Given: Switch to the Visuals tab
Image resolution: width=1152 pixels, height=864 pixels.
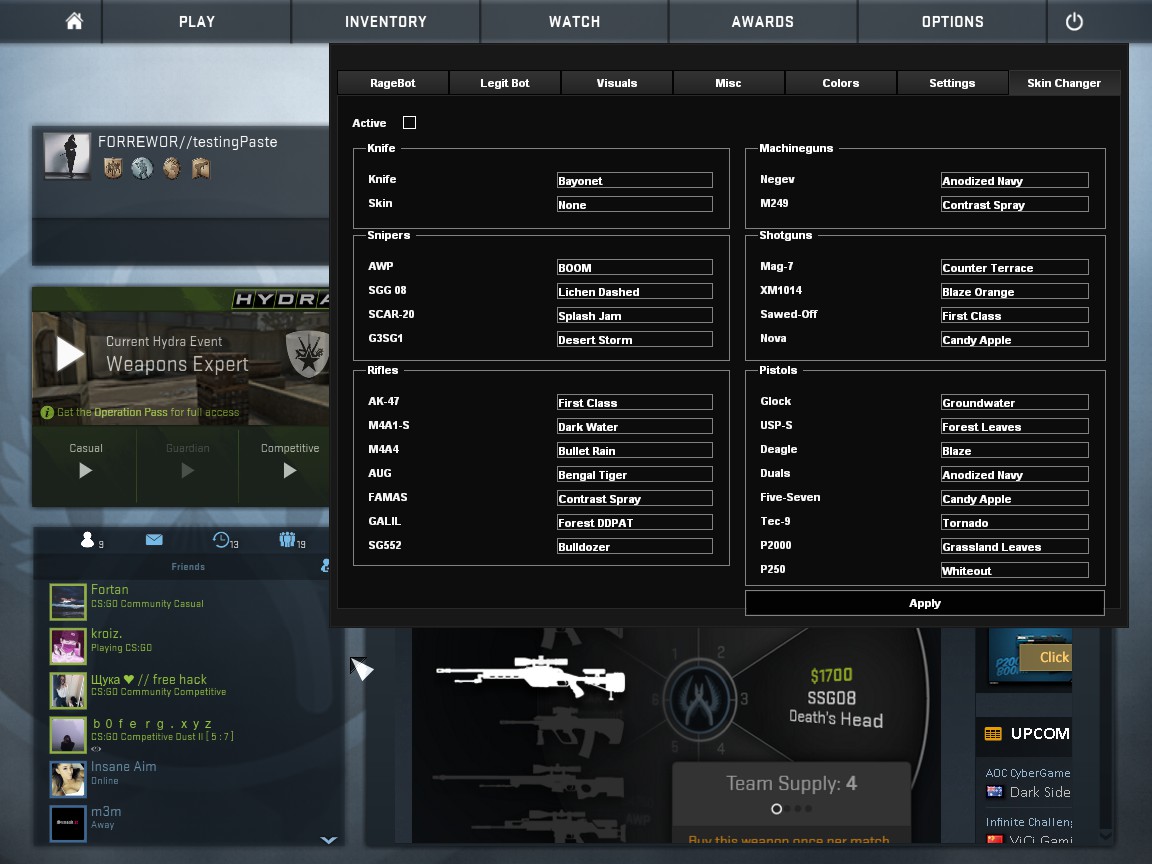Looking at the screenshot, I should click(617, 83).
